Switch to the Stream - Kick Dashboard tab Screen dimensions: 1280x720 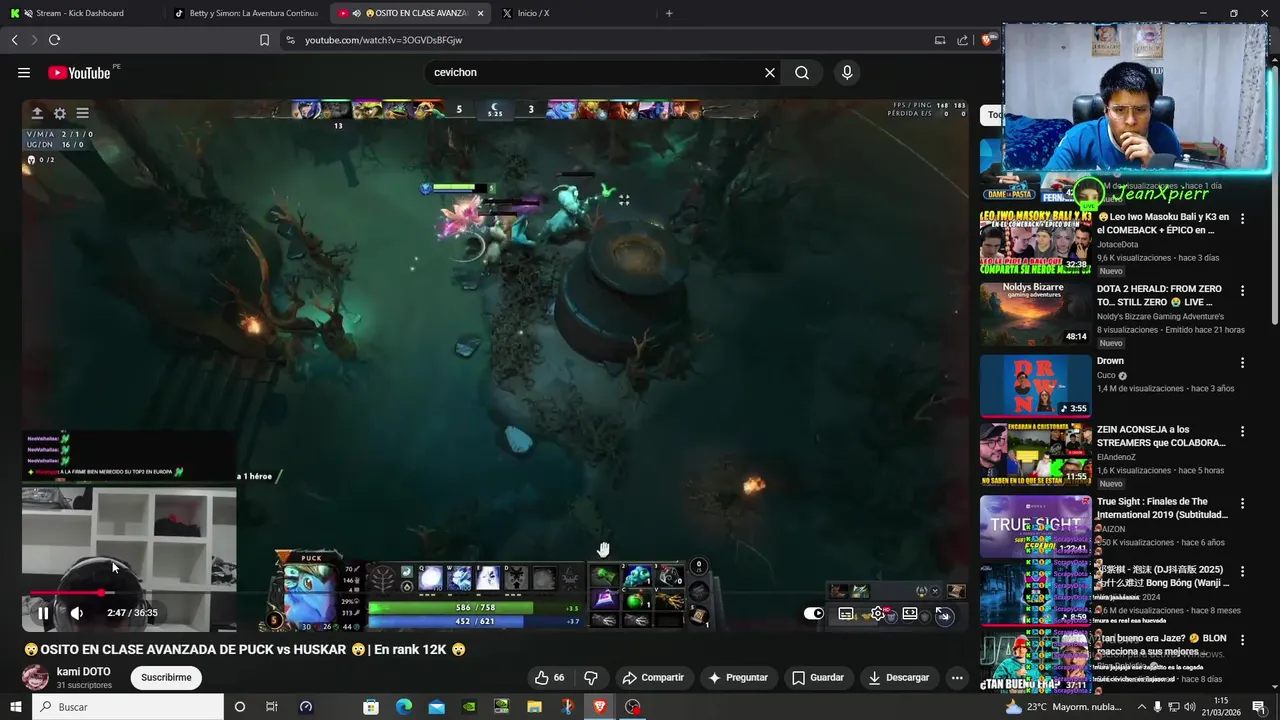[82, 13]
